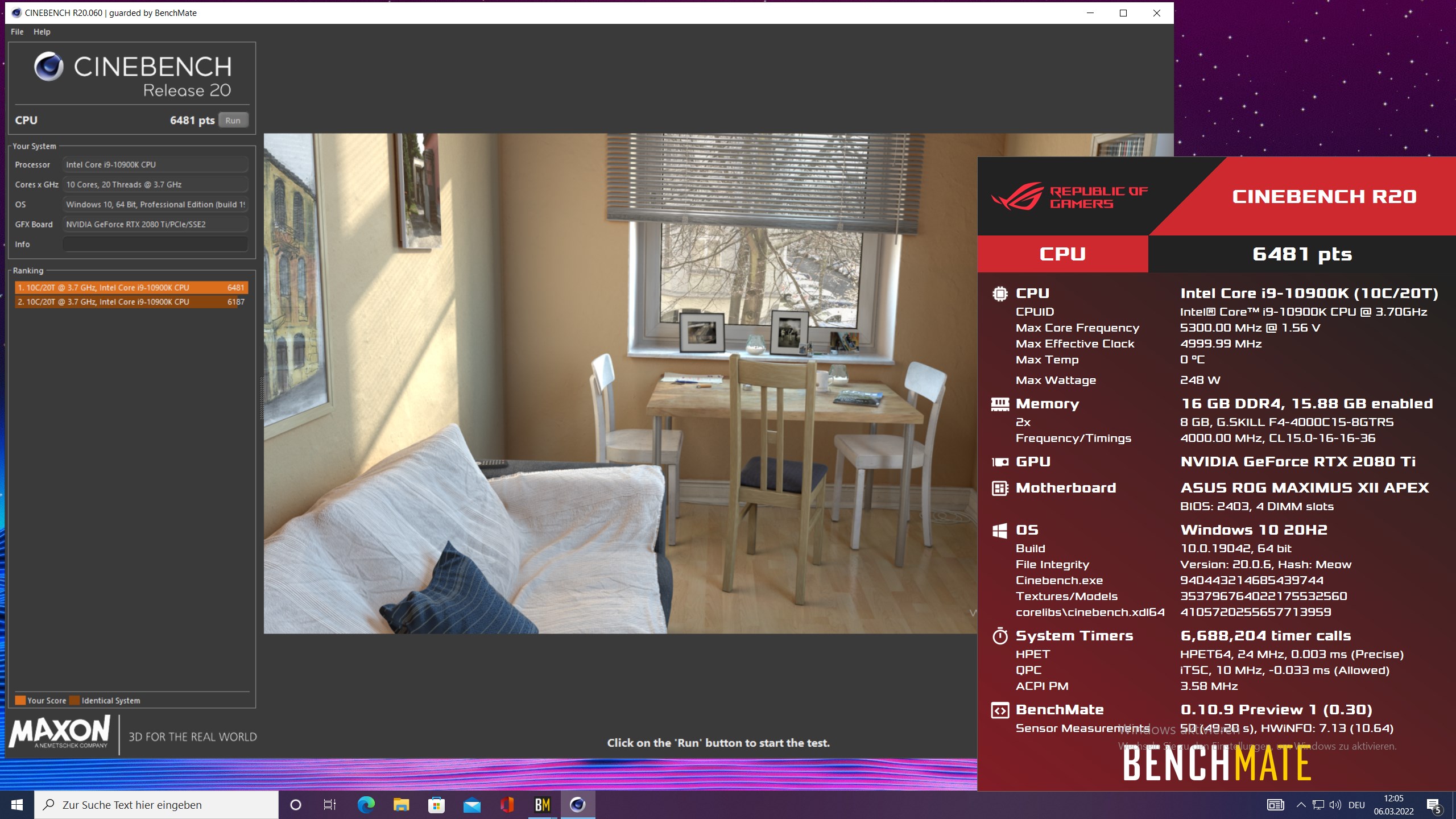
Task: Click the BenchMate code-bracket icon
Action: [x=1000, y=711]
